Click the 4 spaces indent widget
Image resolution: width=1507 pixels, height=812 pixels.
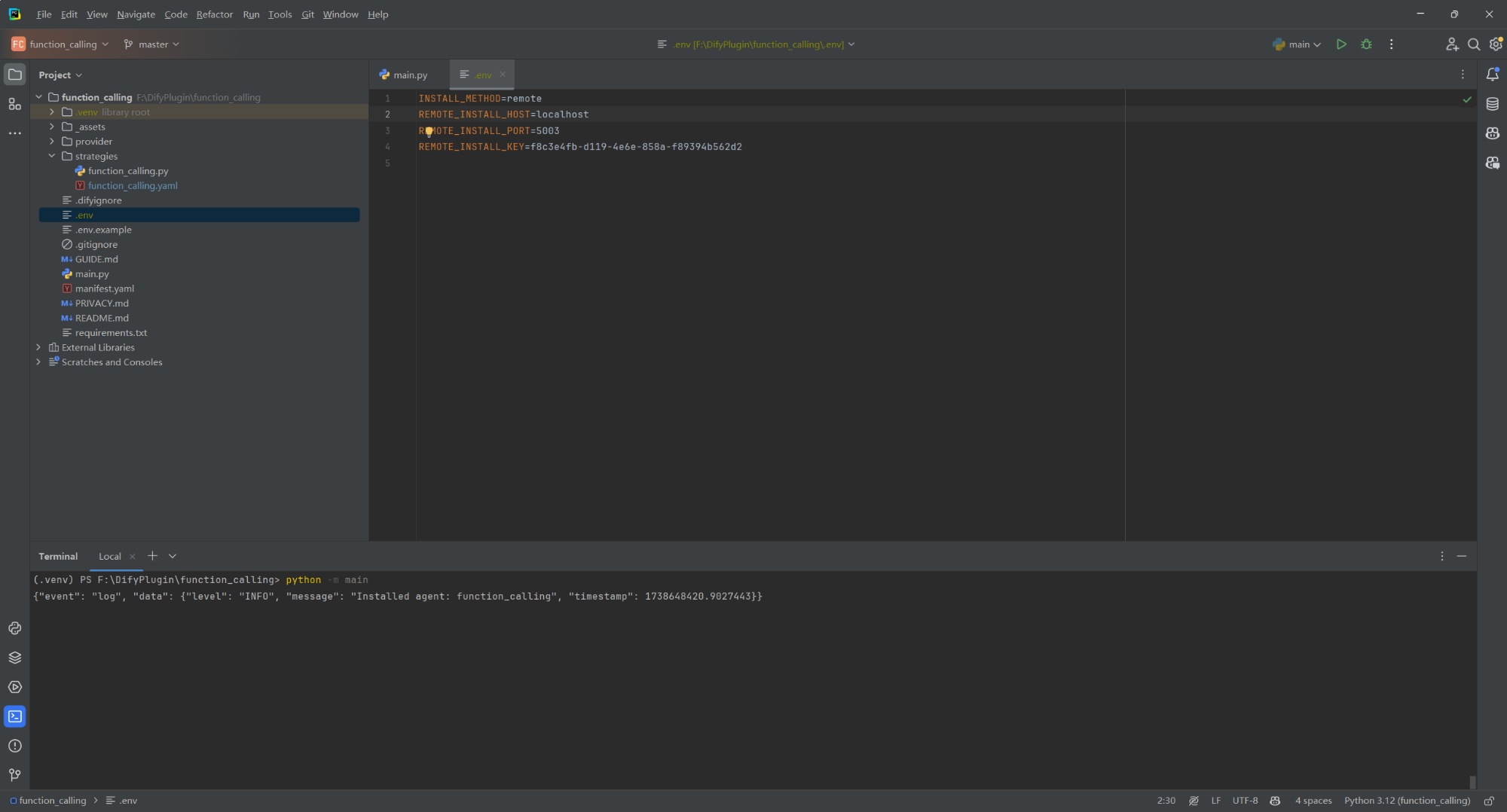click(1313, 801)
